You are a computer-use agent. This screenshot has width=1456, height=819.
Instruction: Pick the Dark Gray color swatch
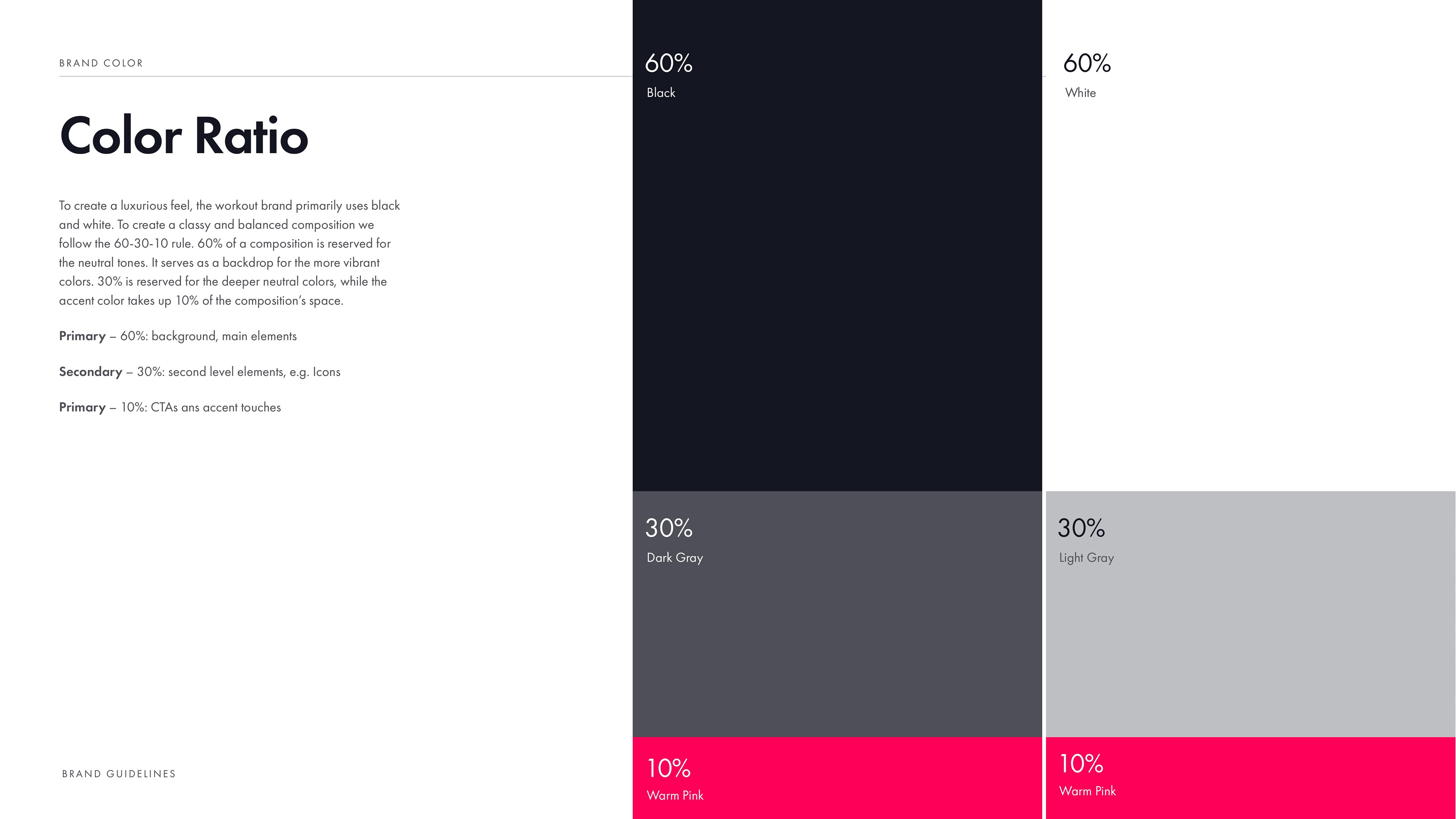[836, 639]
